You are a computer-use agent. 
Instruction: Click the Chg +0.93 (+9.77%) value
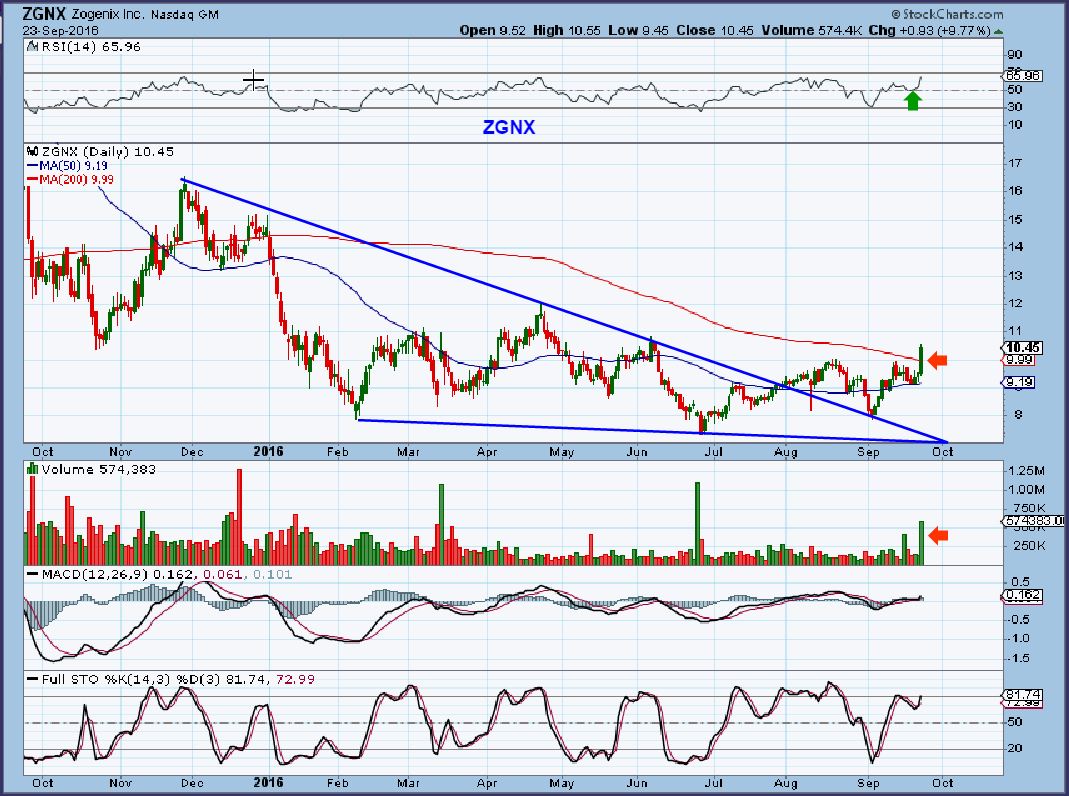(929, 30)
